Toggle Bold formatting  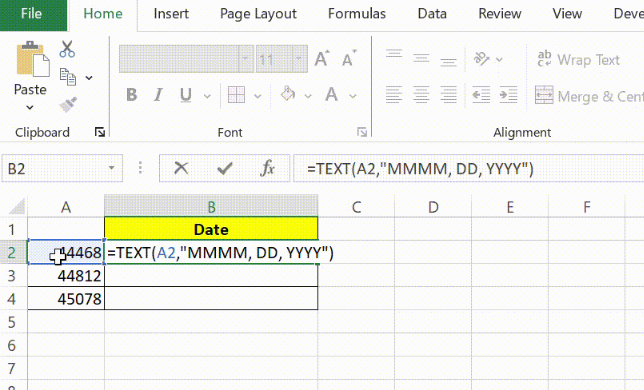click(131, 95)
